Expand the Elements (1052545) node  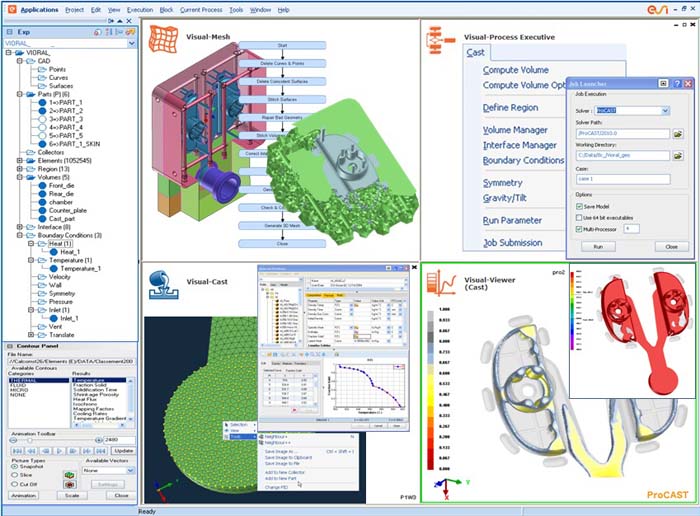click(x=20, y=161)
